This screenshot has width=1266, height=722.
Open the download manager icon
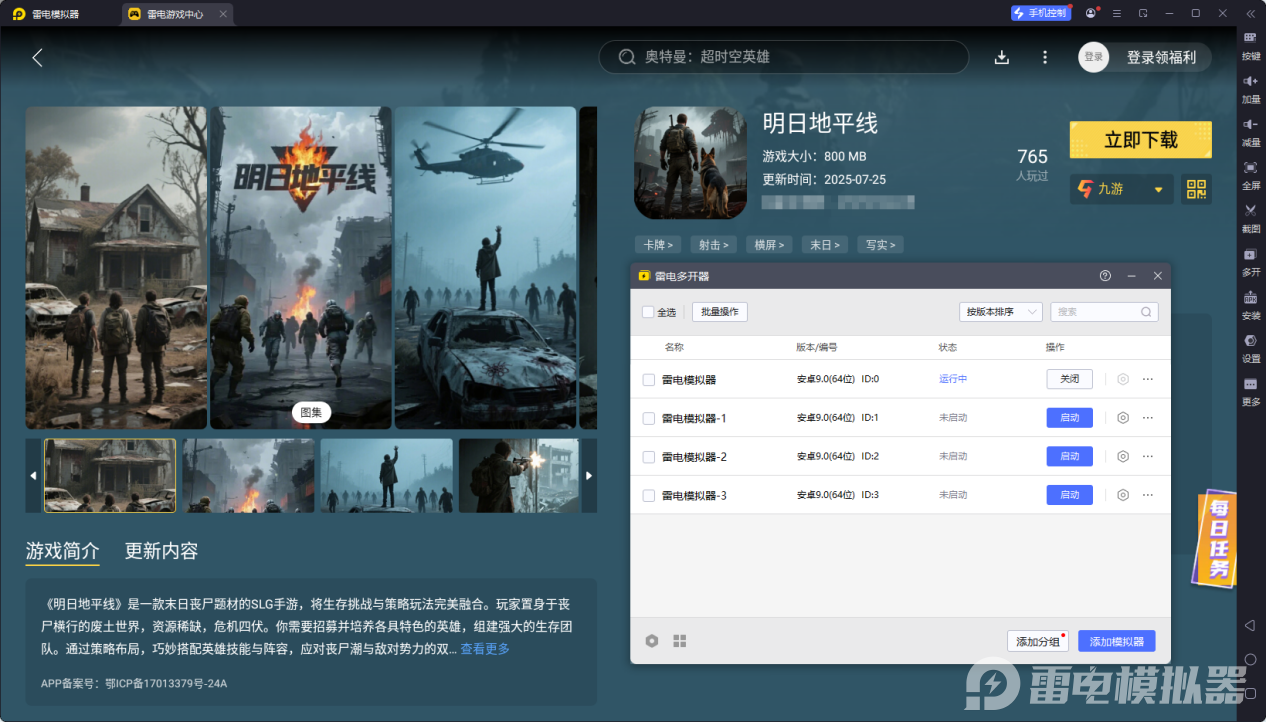click(x=1001, y=57)
